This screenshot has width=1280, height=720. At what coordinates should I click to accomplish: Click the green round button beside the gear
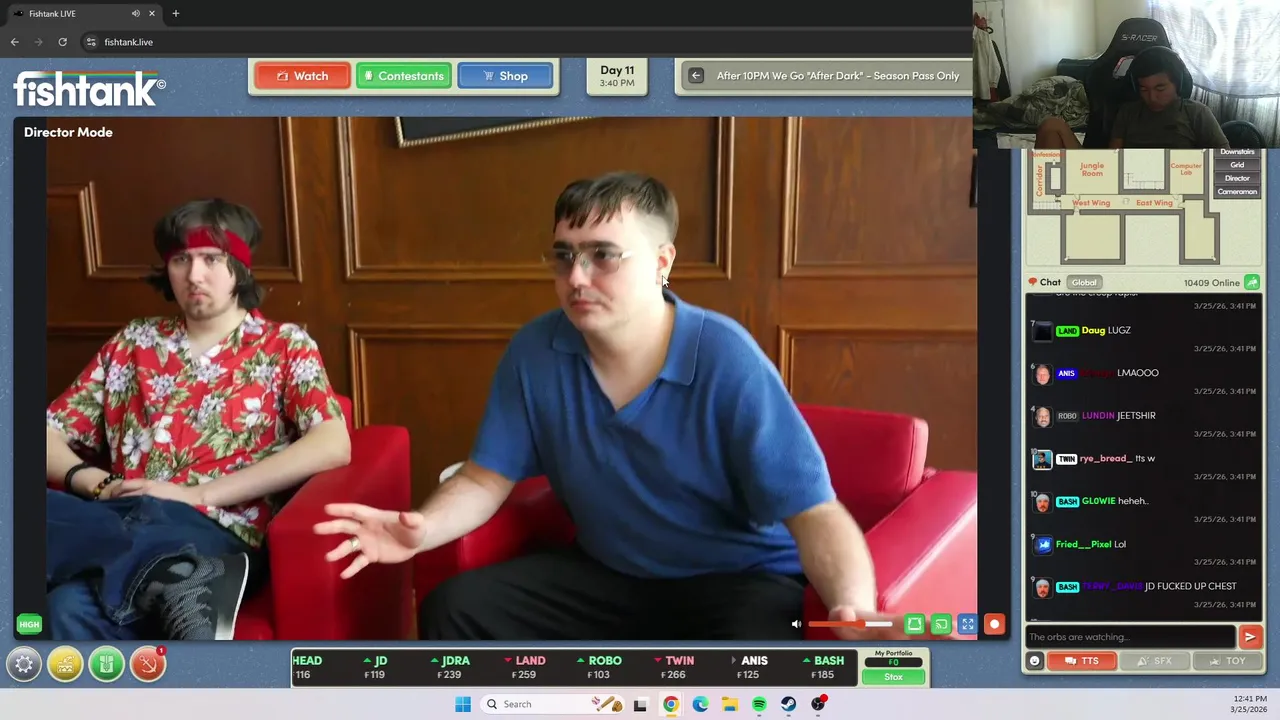(x=107, y=664)
